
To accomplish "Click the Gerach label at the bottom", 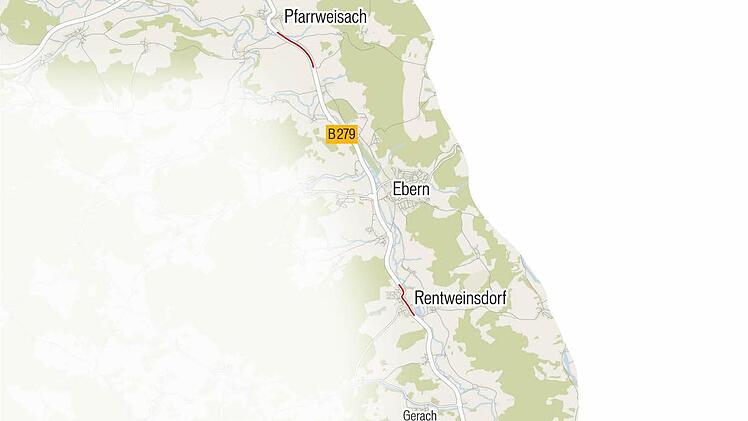I will (x=419, y=415).
